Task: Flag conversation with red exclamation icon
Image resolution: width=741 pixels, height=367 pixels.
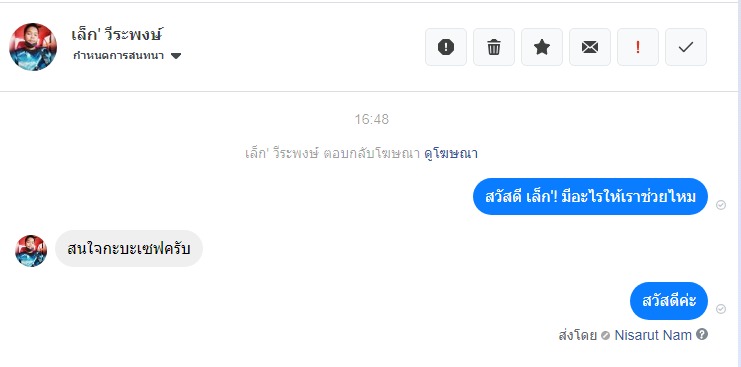Action: click(638, 47)
